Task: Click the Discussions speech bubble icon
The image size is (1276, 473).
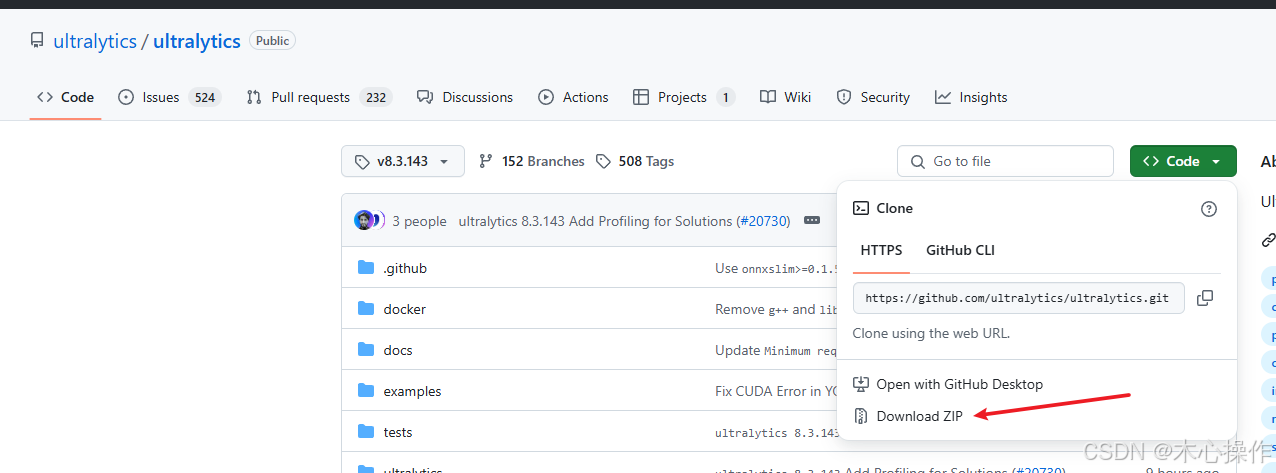Action: [x=425, y=97]
